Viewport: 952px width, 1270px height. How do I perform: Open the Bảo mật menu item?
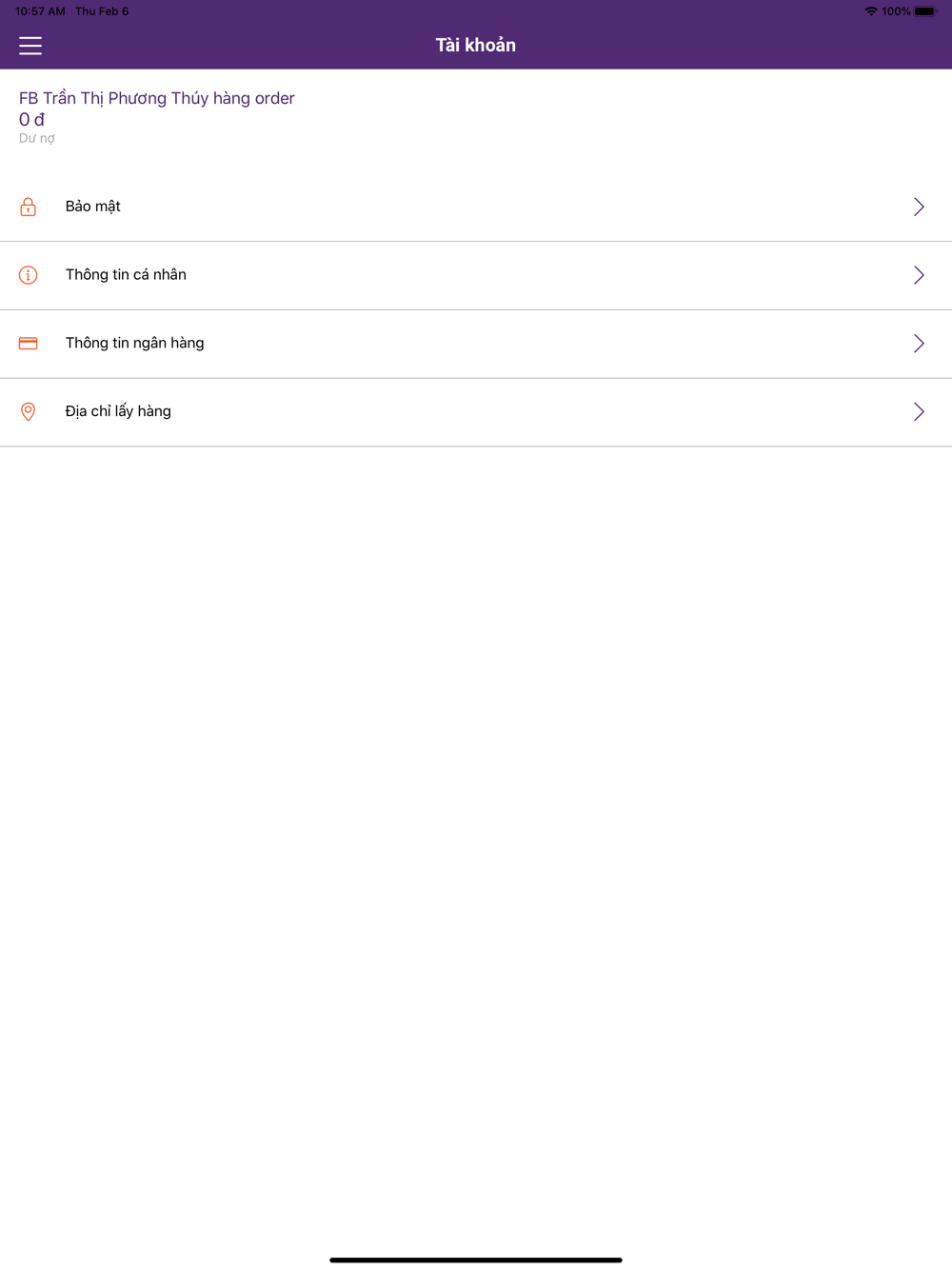click(x=476, y=207)
